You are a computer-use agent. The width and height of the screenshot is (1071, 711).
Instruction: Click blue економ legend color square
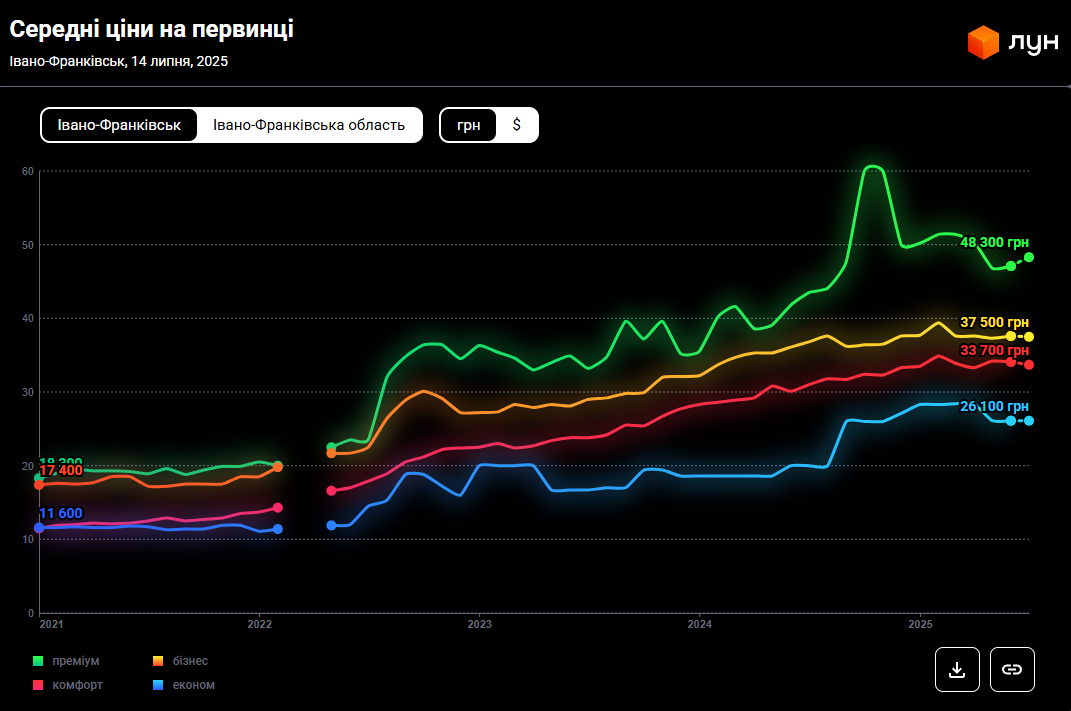158,685
